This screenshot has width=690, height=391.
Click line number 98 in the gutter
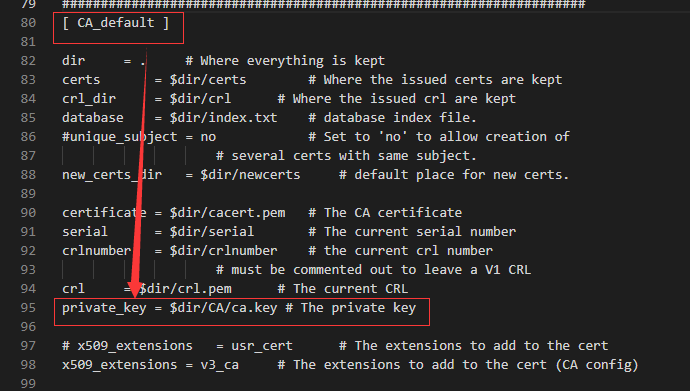[28, 365]
